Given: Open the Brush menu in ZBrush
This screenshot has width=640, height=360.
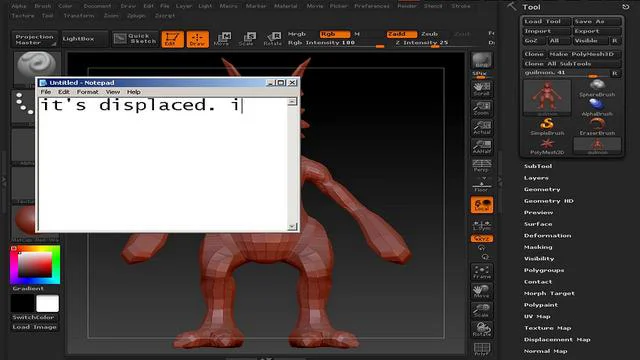Looking at the screenshot, I should 42,6.
